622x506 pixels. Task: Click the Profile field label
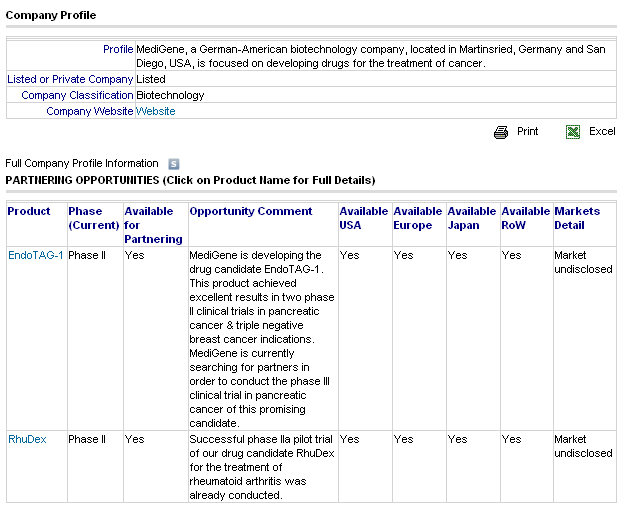[x=118, y=49]
